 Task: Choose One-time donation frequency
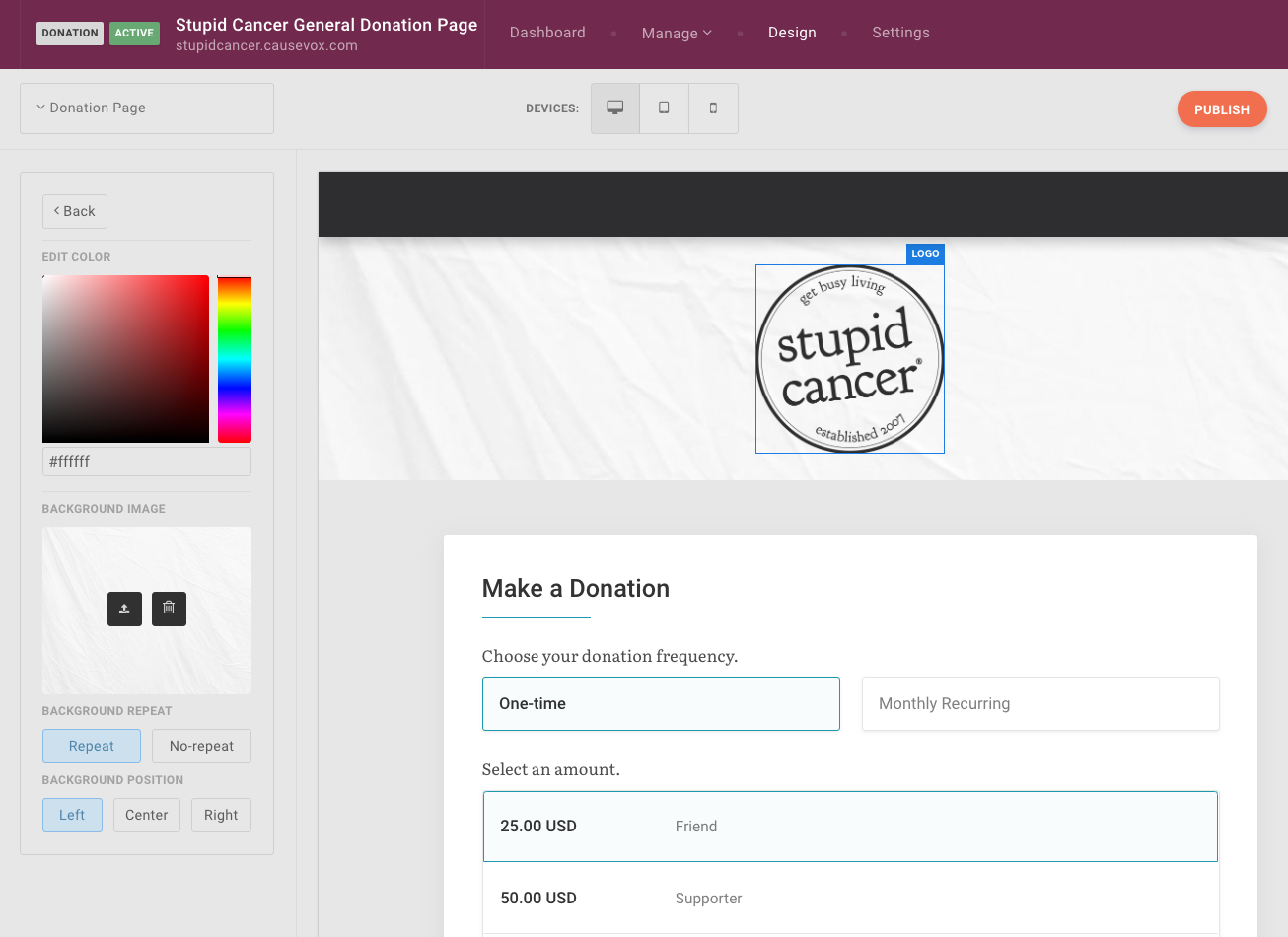coord(661,703)
